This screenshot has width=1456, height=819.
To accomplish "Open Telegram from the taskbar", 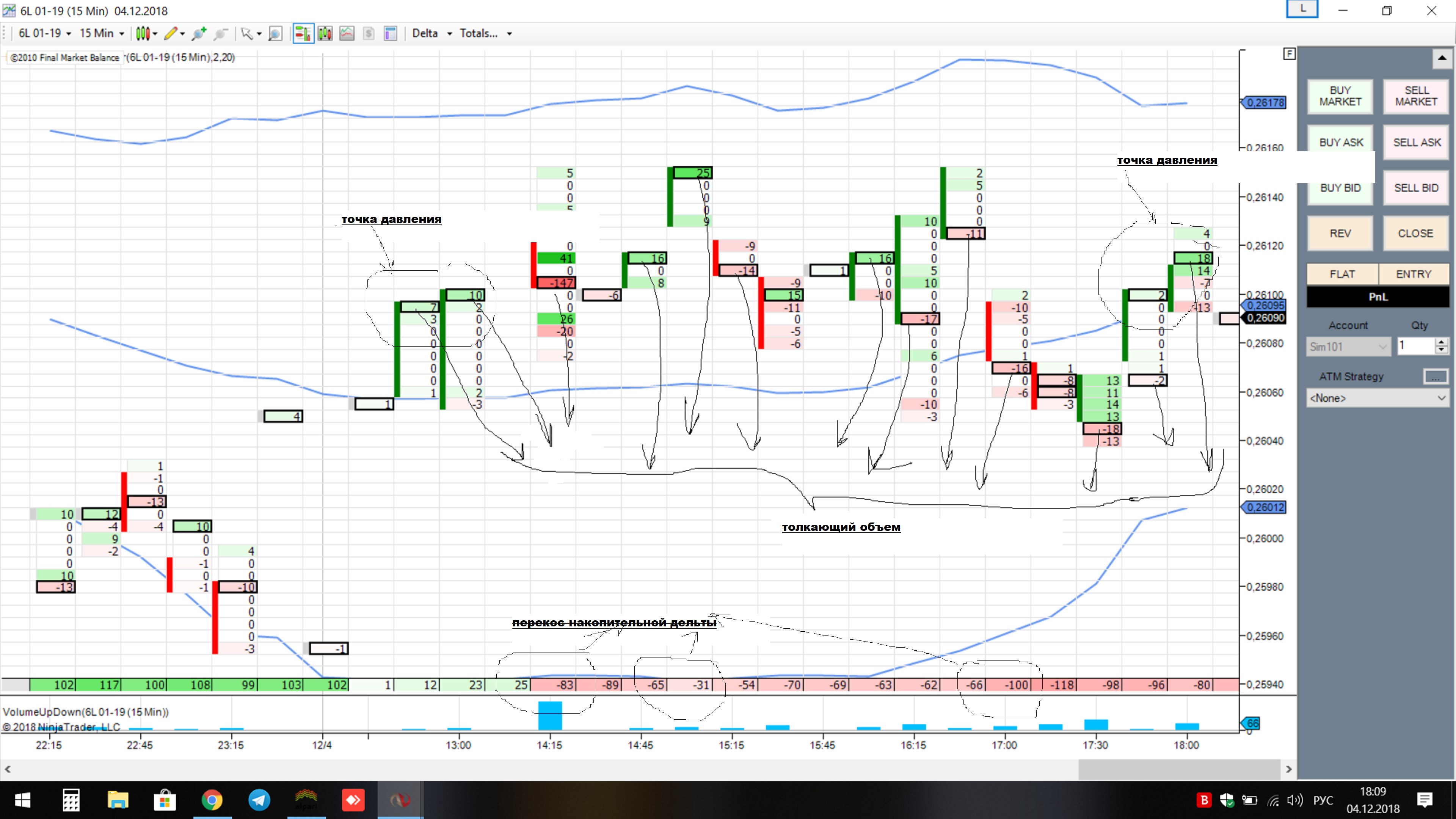I will click(259, 800).
